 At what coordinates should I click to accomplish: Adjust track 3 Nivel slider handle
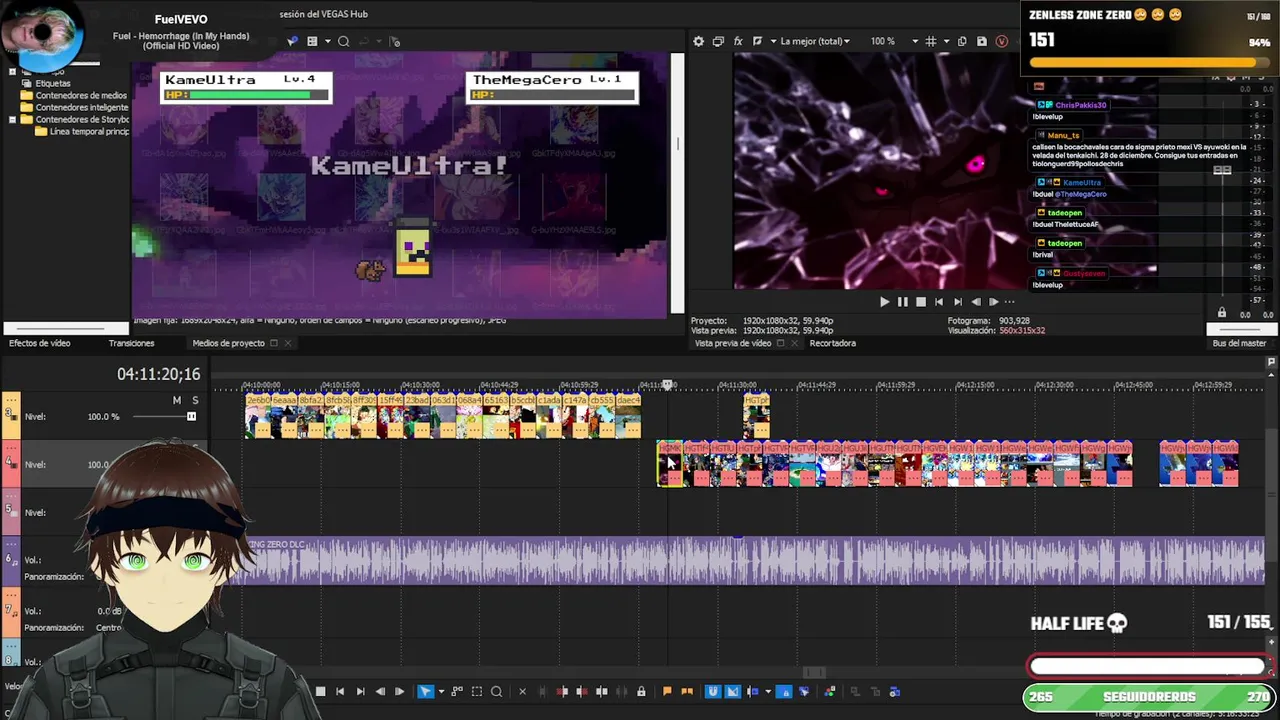click(191, 416)
